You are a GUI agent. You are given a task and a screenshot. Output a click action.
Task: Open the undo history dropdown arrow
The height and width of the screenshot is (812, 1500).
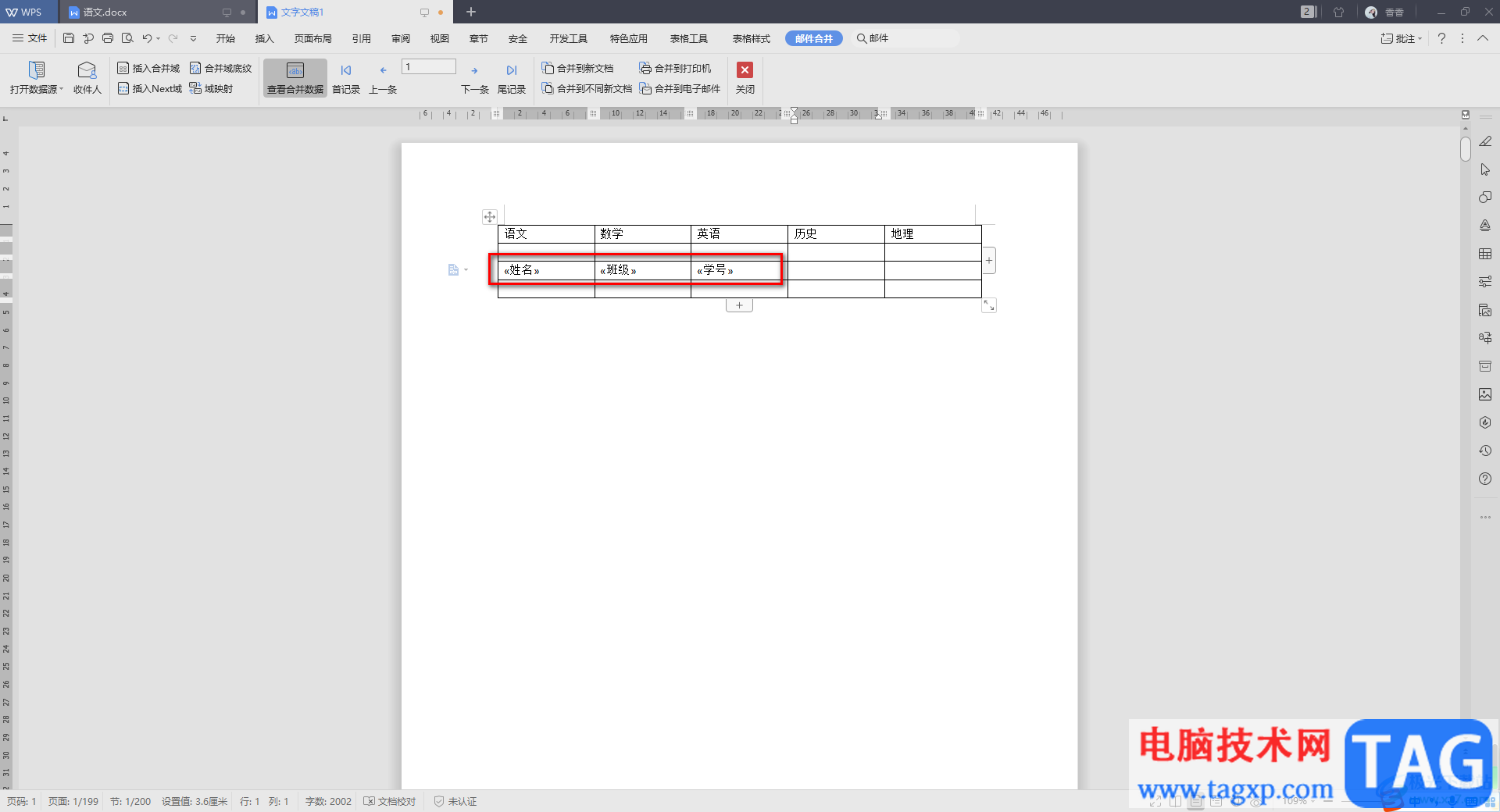[x=159, y=38]
